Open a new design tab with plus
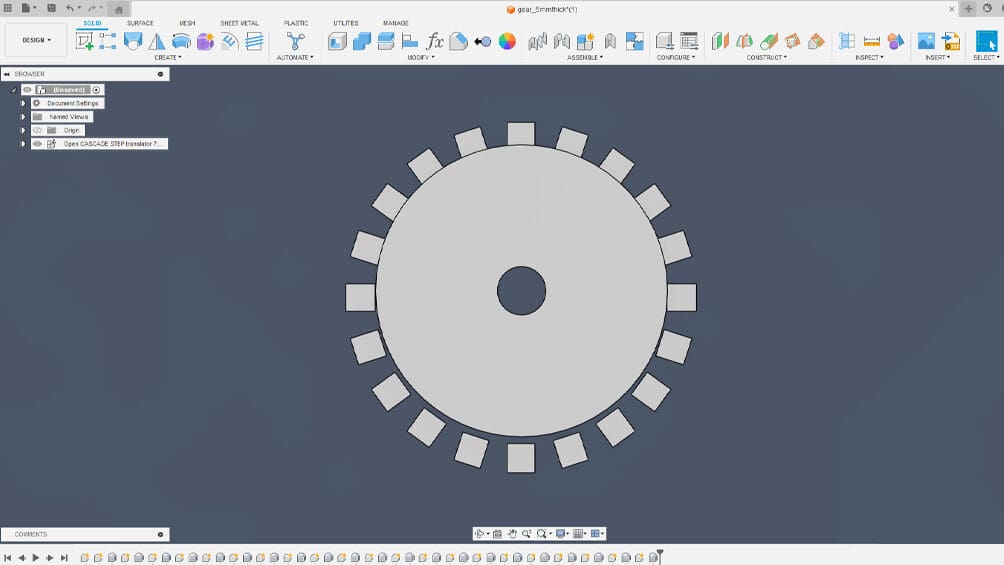 click(968, 8)
